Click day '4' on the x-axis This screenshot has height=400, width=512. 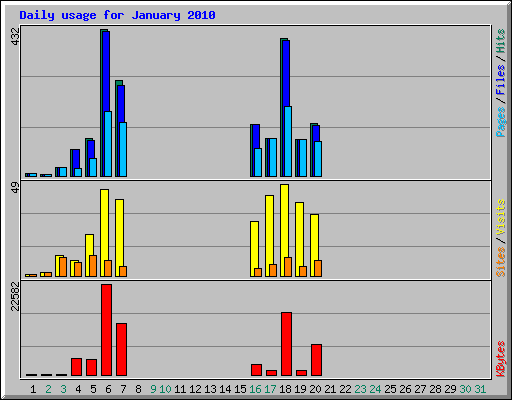78,389
